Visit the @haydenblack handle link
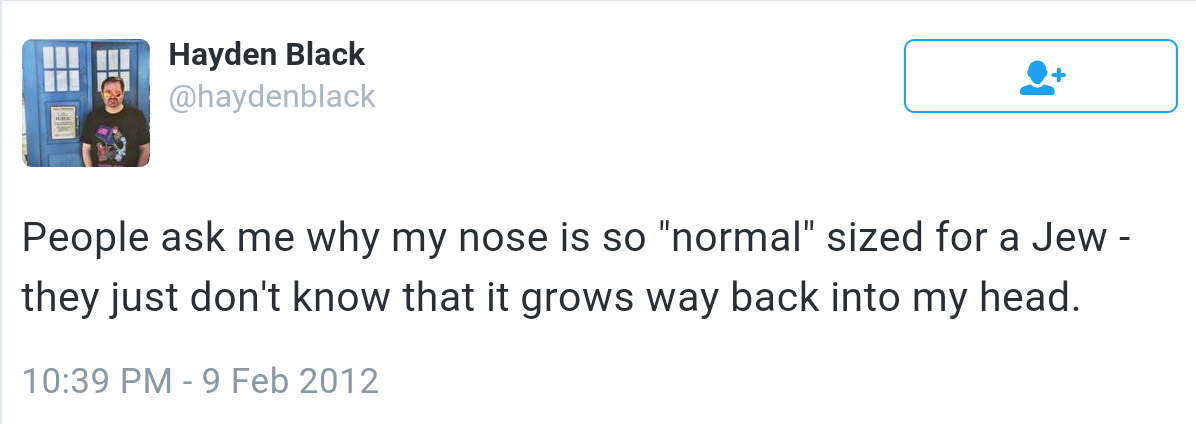Viewport: 1196px width, 424px height. pyautogui.click(x=272, y=97)
